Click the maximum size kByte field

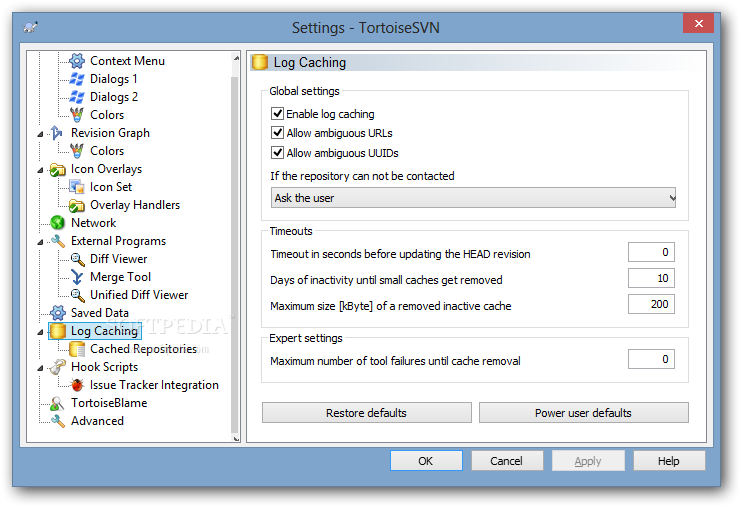click(651, 304)
